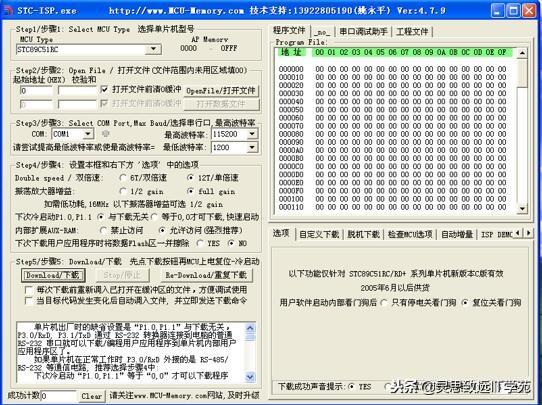
Task: Enable auto download when target code changes
Action: [x=29, y=301]
